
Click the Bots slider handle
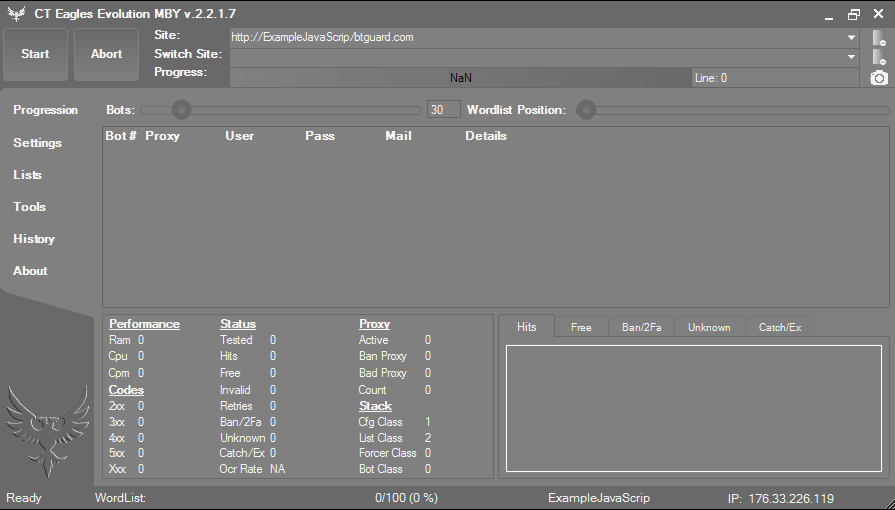tap(182, 110)
